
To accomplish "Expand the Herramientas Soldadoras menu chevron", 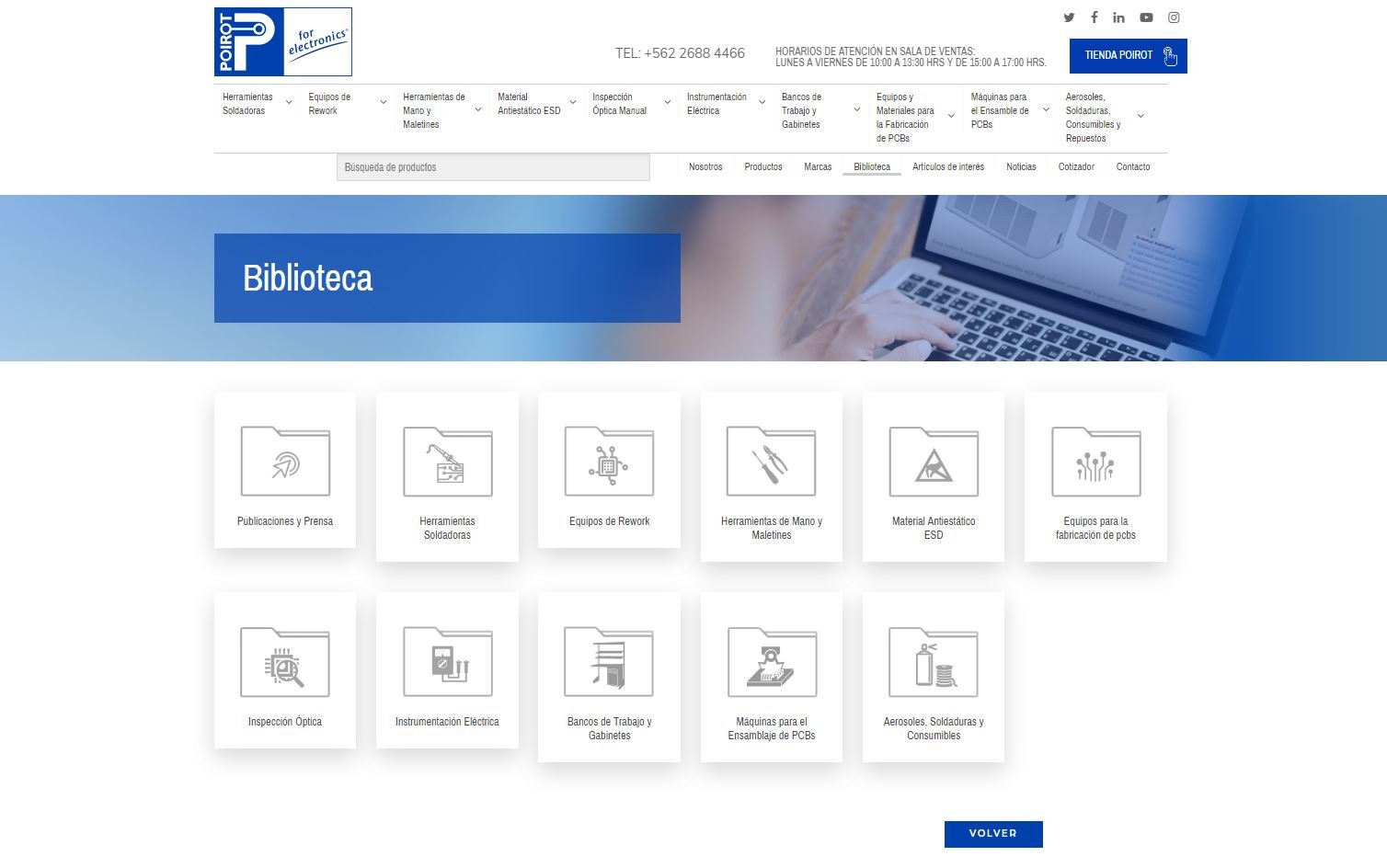I will pos(289,102).
